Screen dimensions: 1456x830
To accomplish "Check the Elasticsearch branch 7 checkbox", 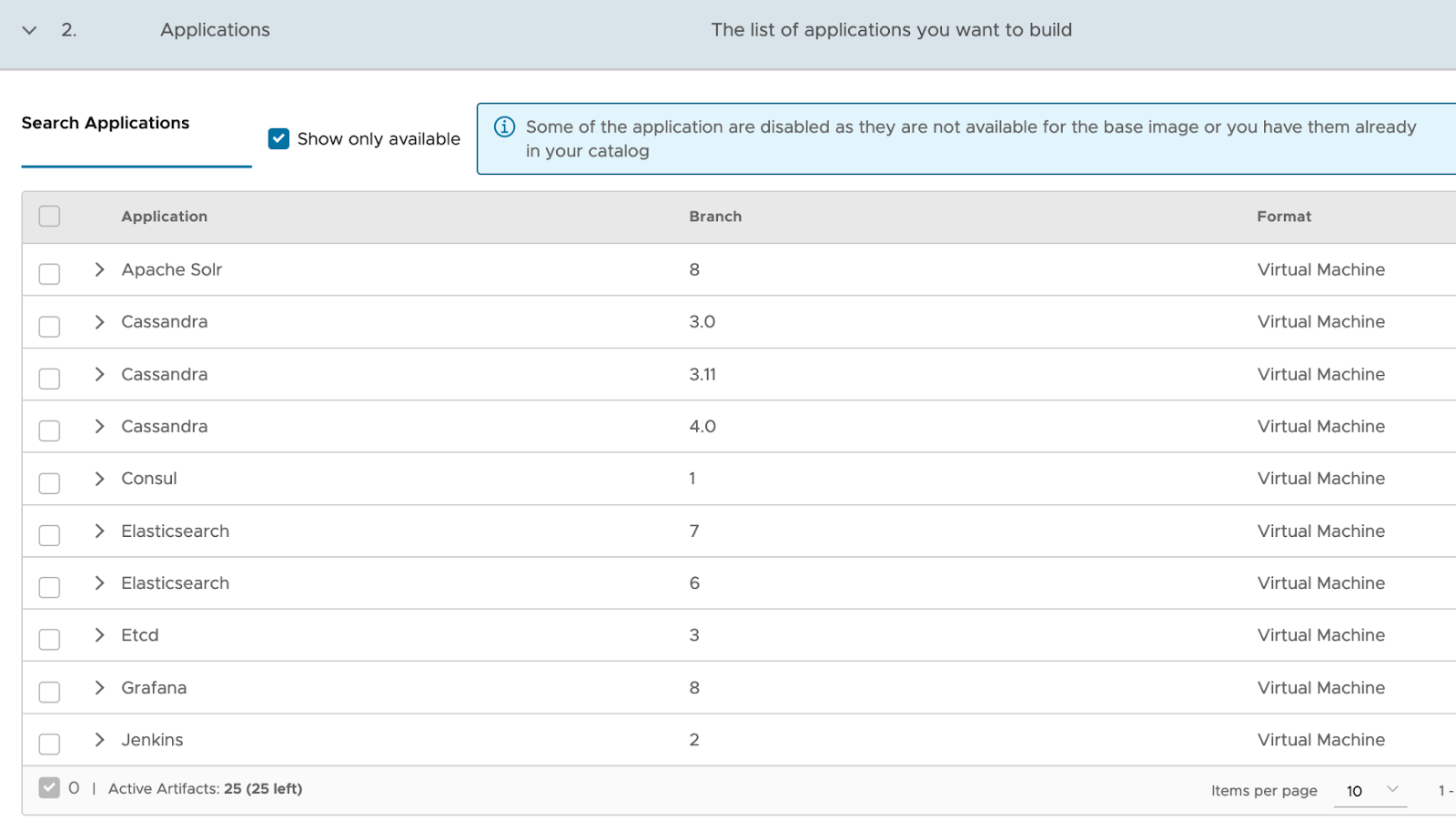I will 49,534.
